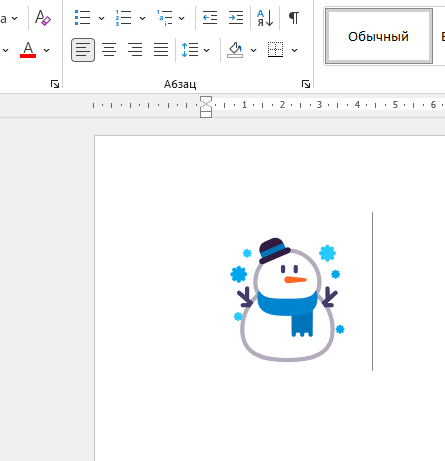
Task: Click the Decrease Indent icon
Action: tap(210, 18)
